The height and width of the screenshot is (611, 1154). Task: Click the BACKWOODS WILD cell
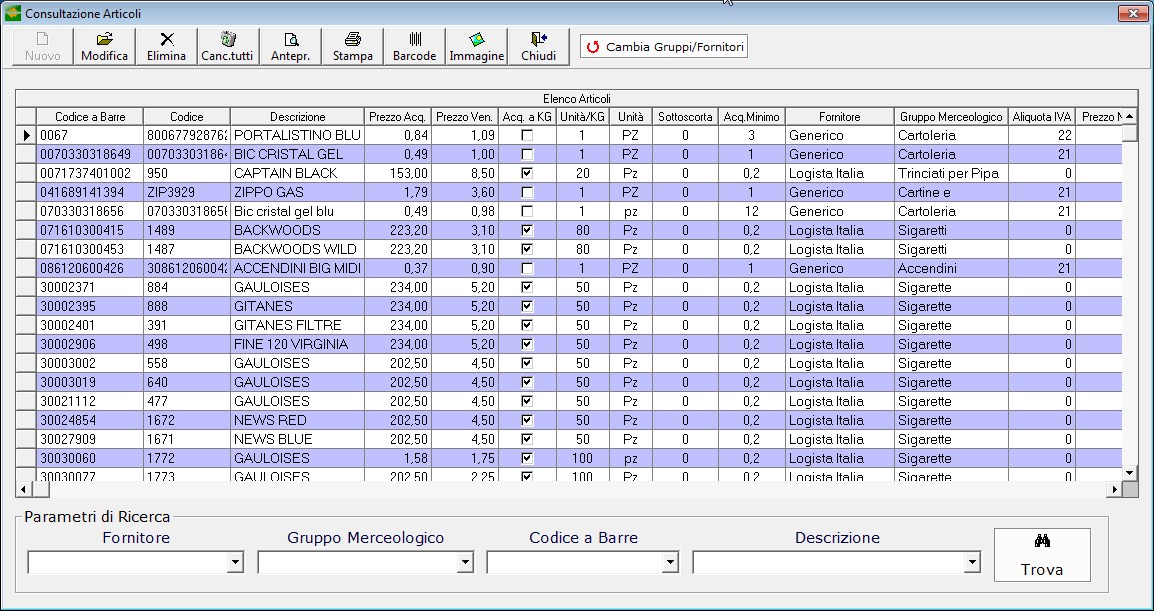[x=297, y=250]
